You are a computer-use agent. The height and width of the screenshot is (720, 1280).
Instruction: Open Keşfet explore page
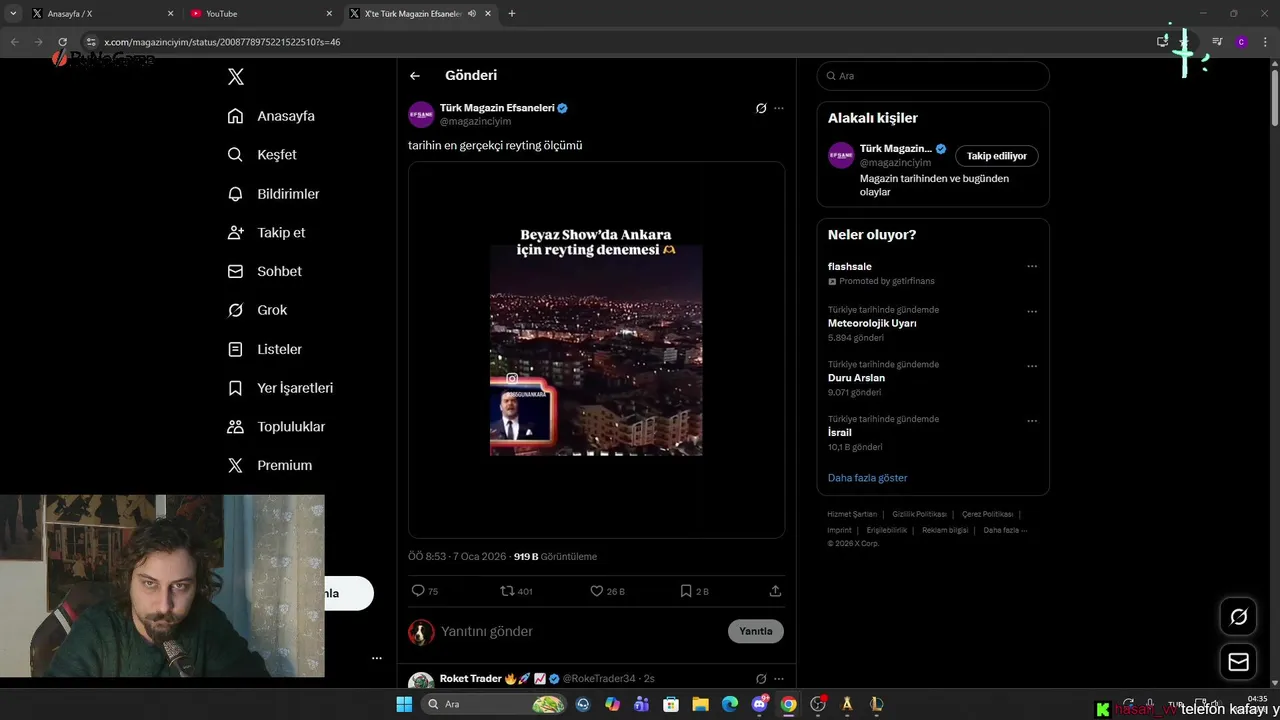pos(262,155)
